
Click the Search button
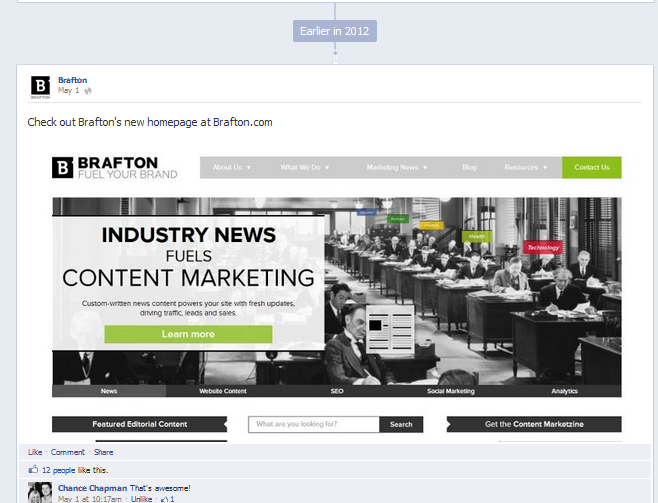click(x=401, y=424)
